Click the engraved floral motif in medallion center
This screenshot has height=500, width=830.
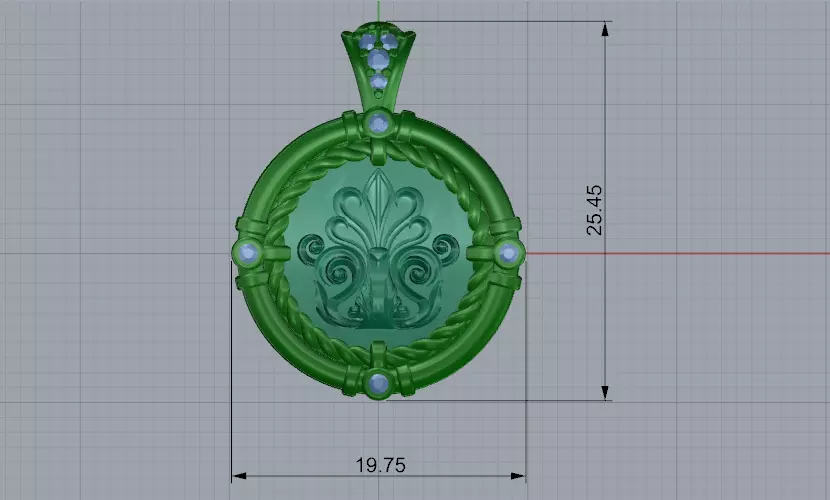pyautogui.click(x=378, y=250)
